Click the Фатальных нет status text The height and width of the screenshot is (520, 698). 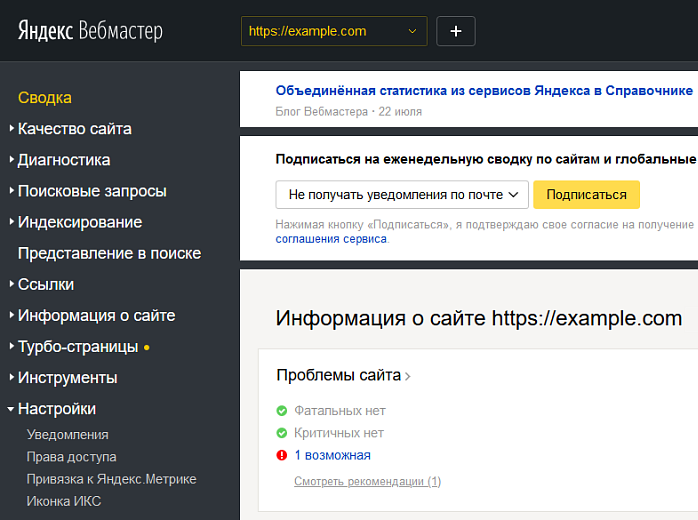340,410
